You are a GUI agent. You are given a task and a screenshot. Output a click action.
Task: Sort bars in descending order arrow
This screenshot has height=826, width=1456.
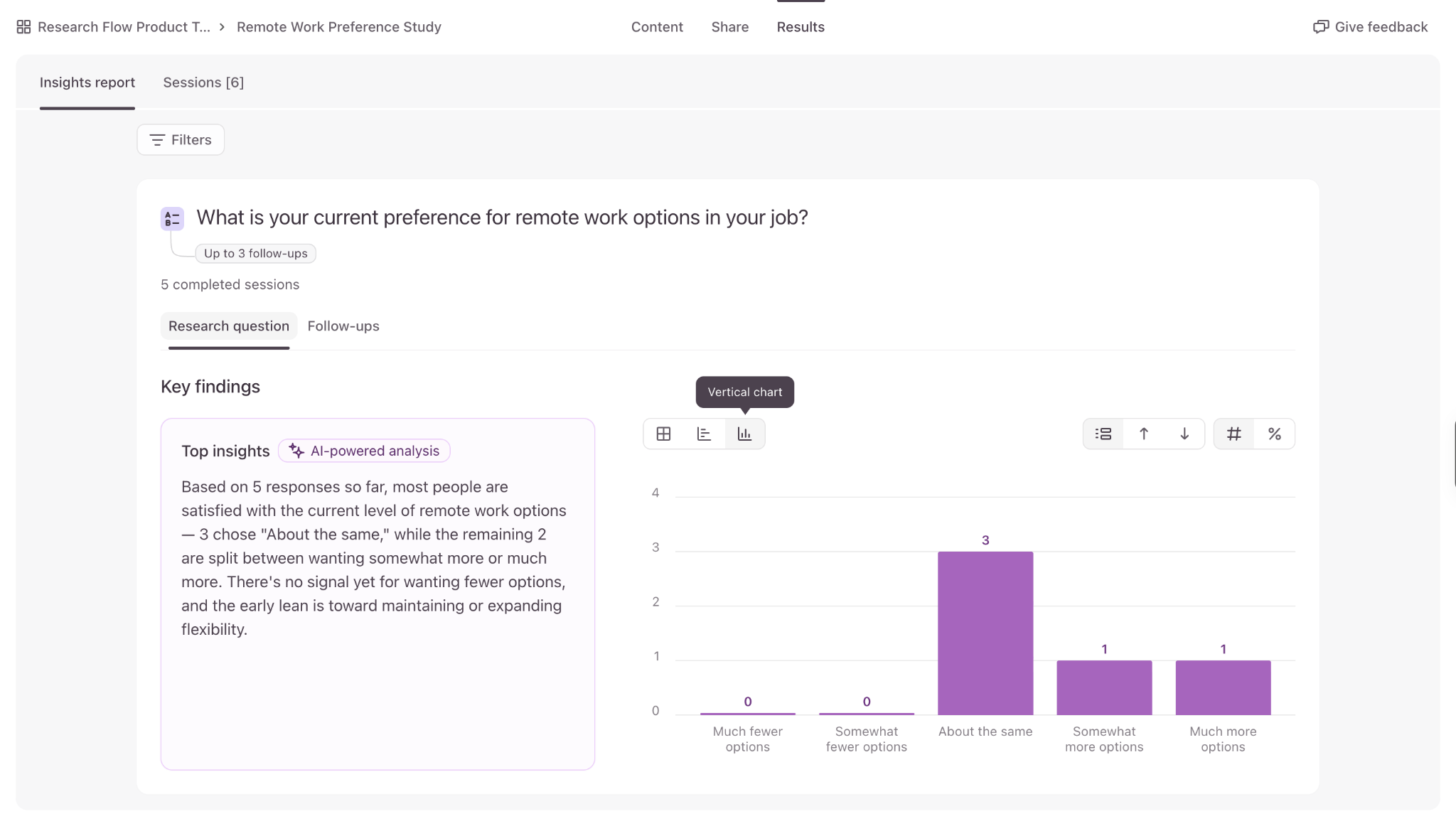pyautogui.click(x=1184, y=434)
